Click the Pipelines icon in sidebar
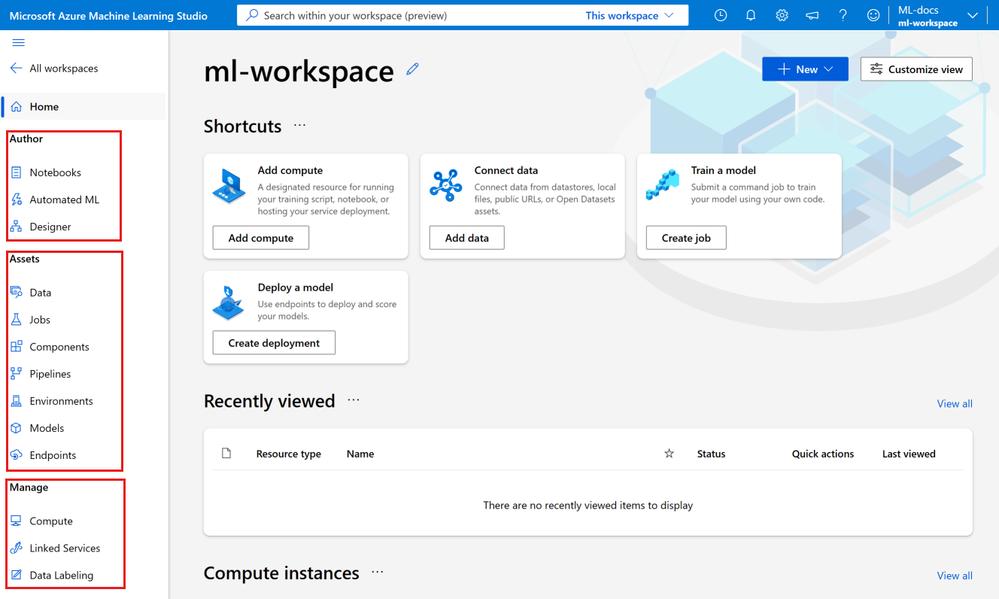 tap(17, 373)
